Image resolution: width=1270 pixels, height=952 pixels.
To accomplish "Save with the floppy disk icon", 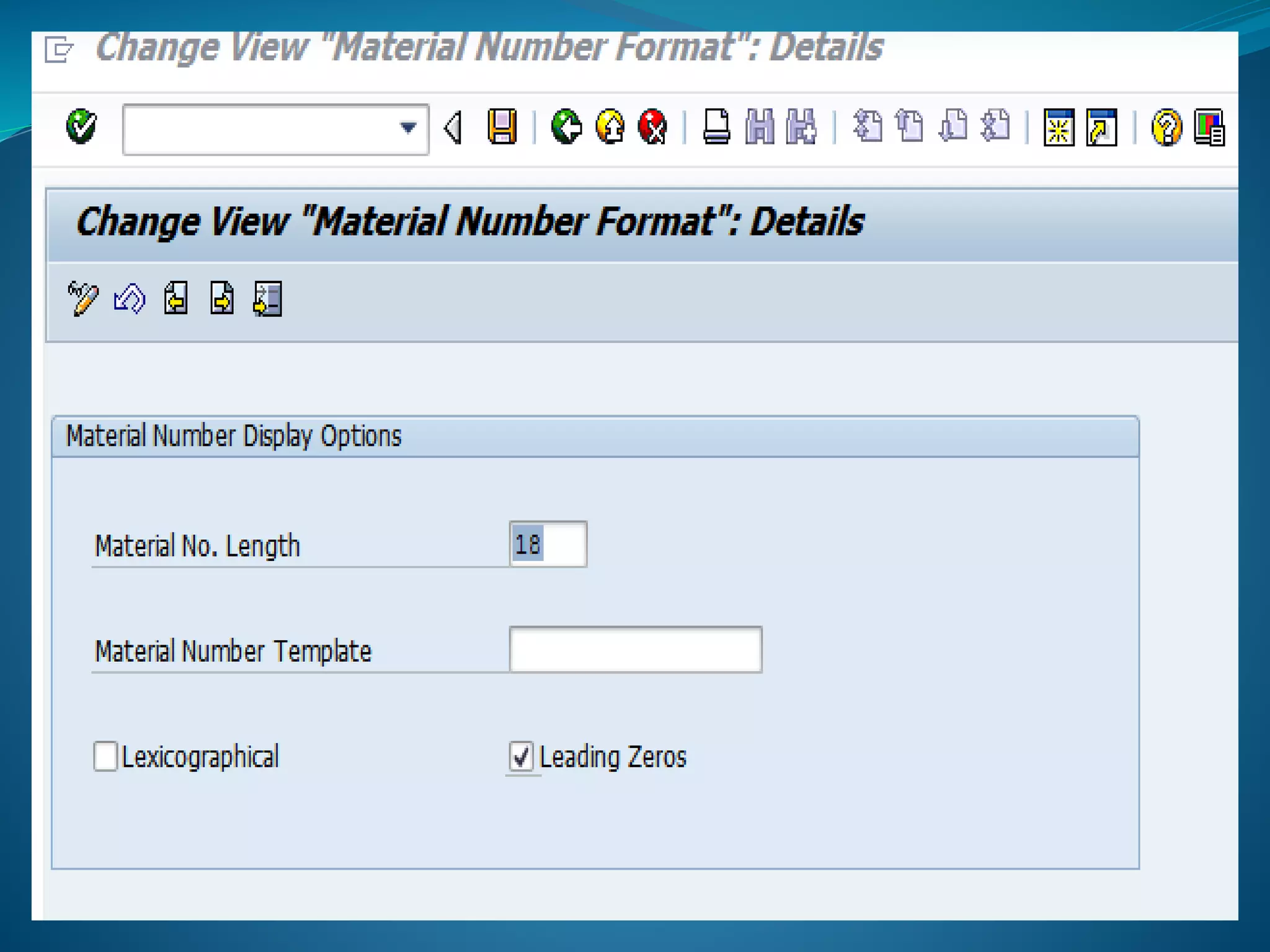I will point(502,127).
